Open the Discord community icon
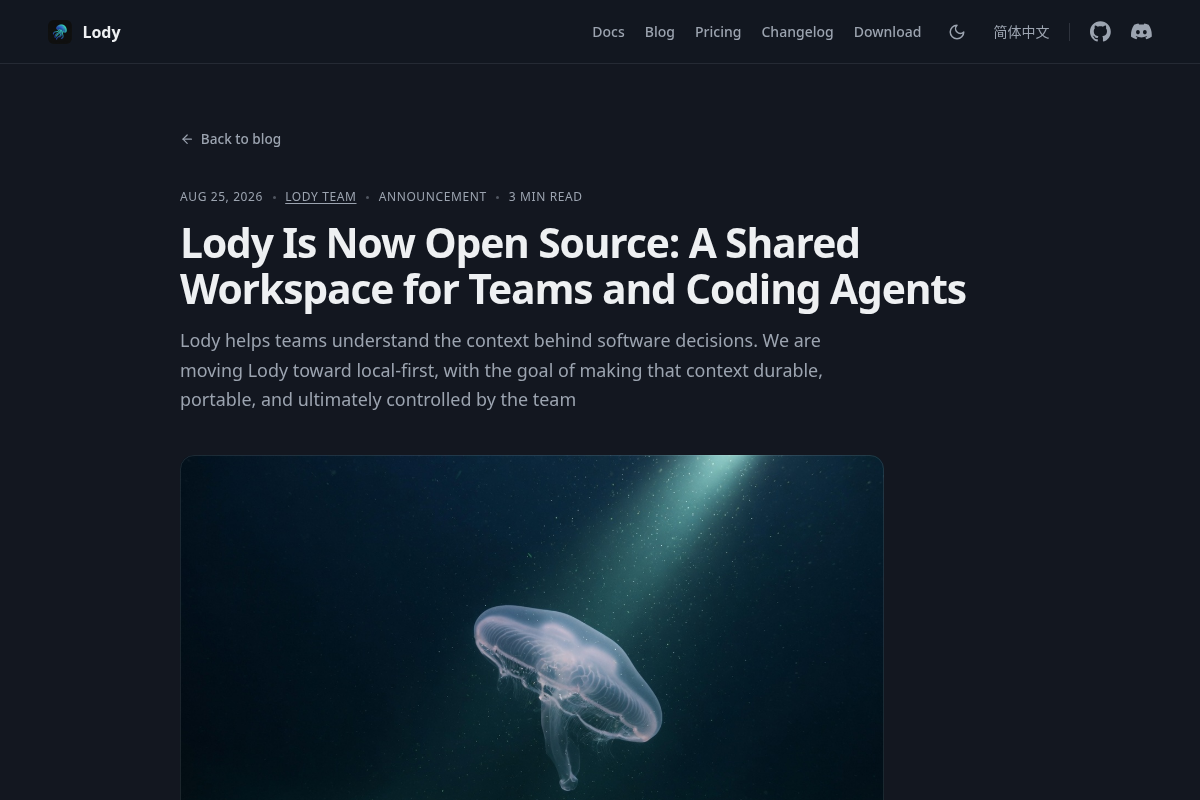The image size is (1200, 800). click(1141, 32)
